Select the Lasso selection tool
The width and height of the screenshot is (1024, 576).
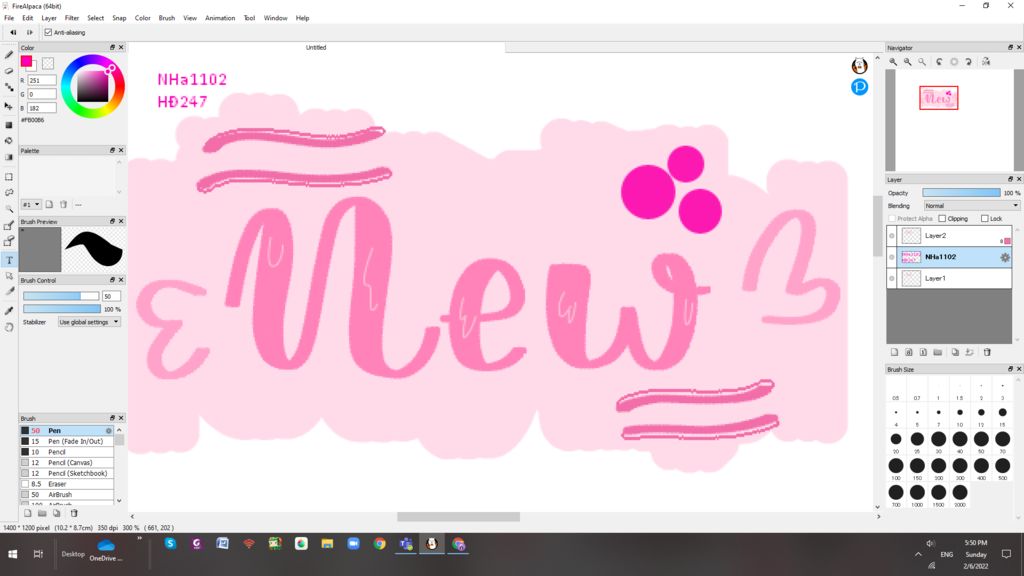click(9, 193)
